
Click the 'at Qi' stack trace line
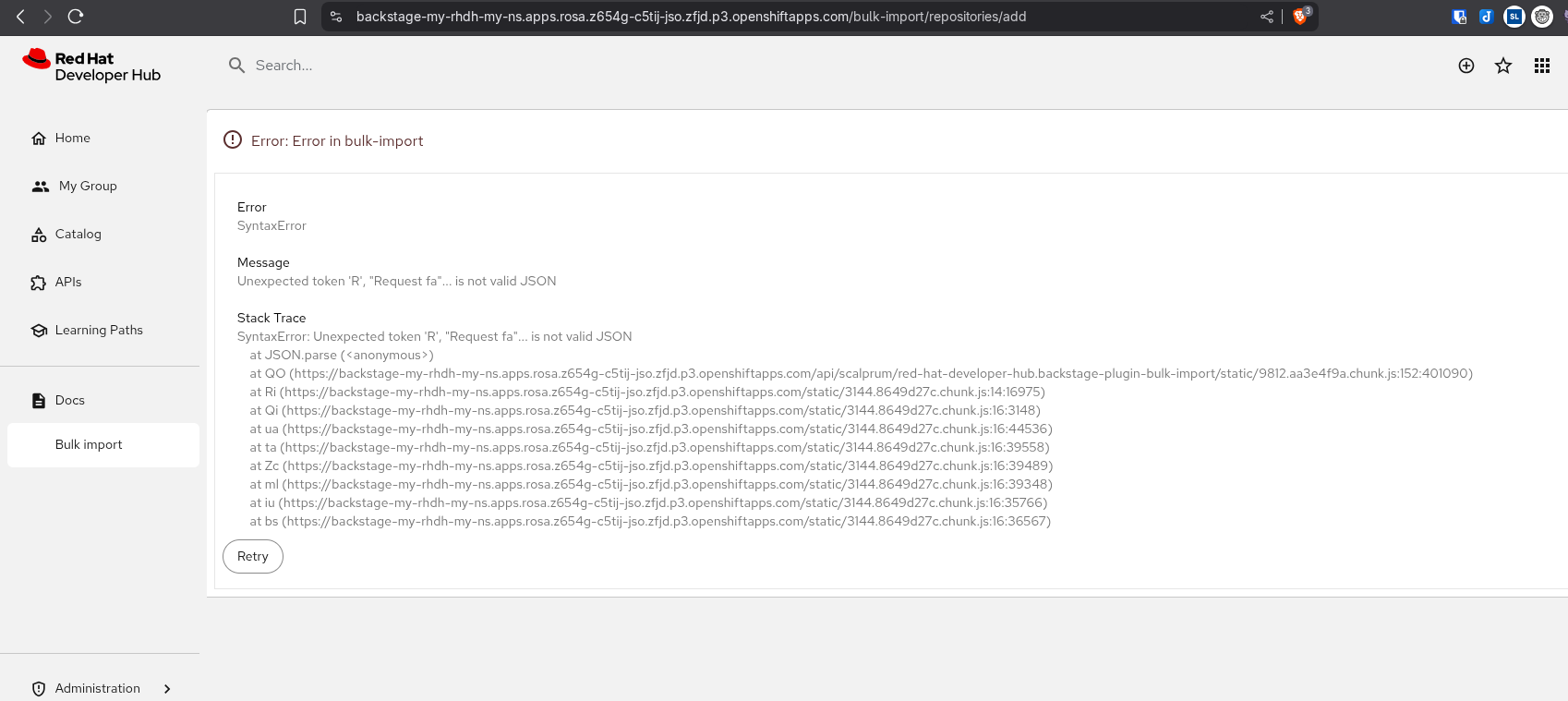click(645, 410)
